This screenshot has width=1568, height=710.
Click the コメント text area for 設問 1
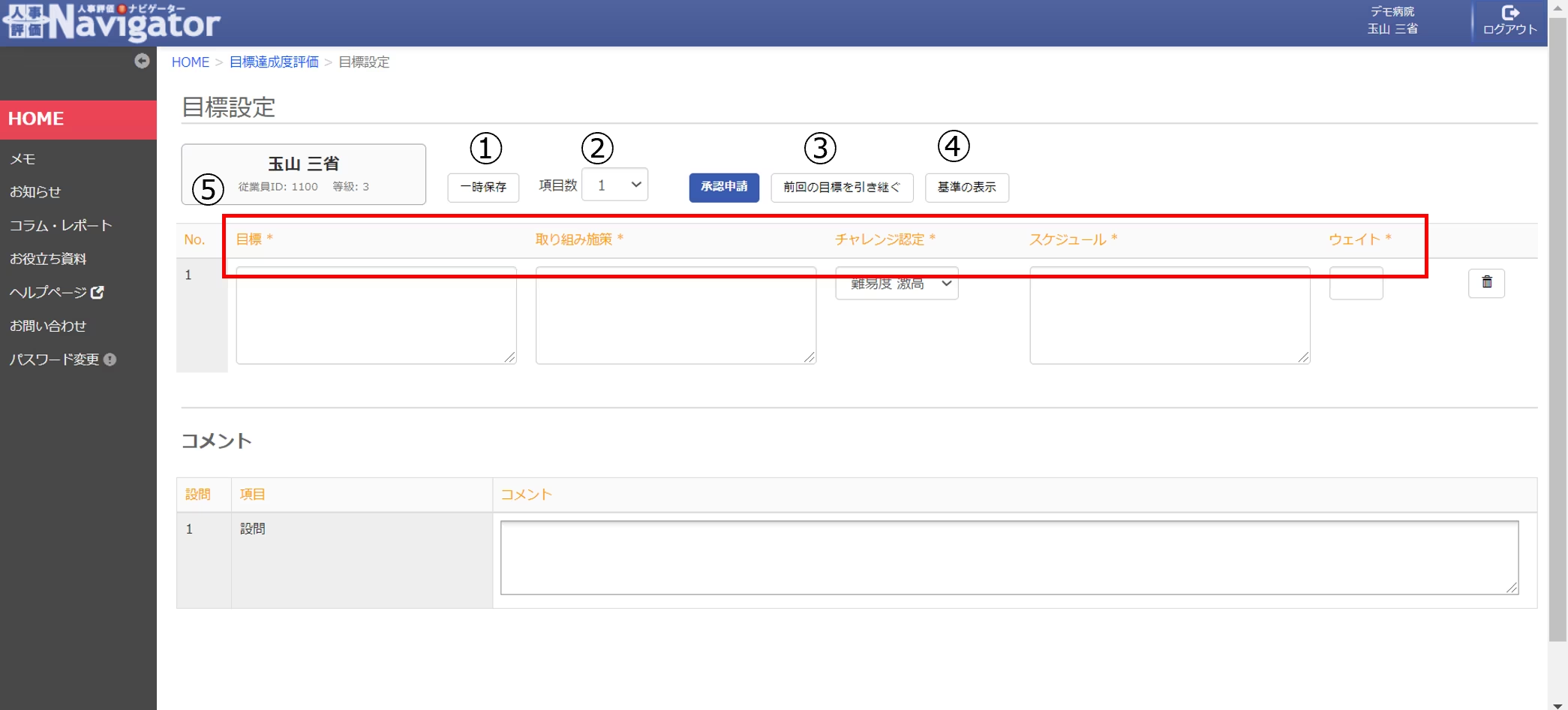pos(1009,558)
